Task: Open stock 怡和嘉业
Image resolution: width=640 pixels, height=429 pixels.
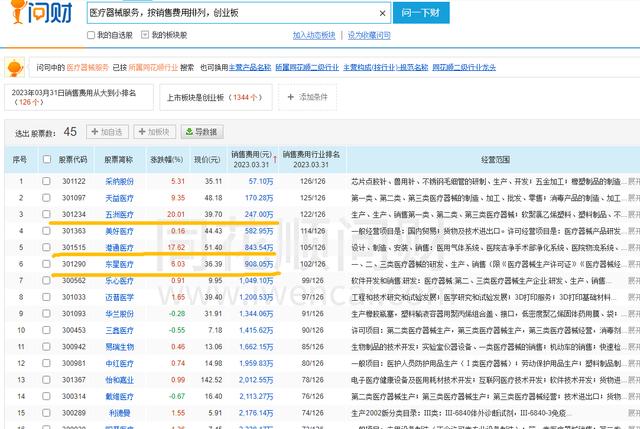Action: (119, 380)
